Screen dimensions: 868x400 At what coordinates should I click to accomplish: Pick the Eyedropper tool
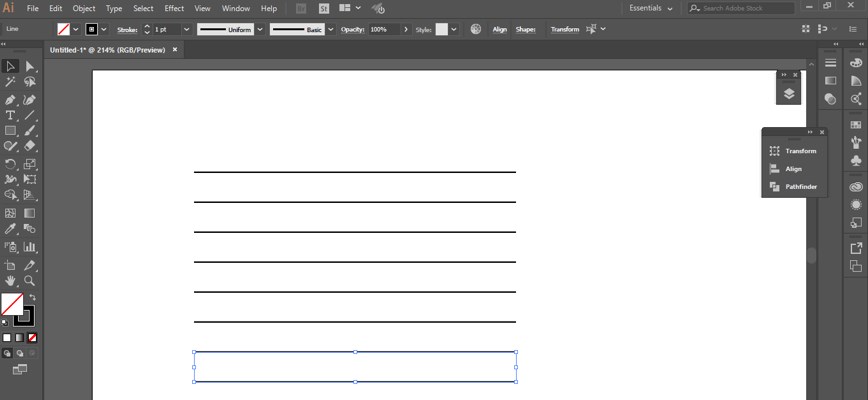click(11, 228)
